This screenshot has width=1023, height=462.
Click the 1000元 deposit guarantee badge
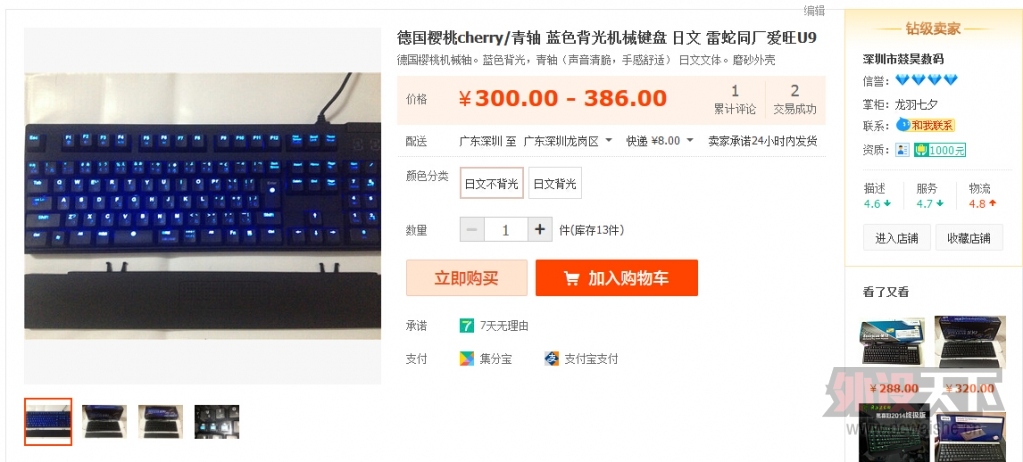pos(940,150)
